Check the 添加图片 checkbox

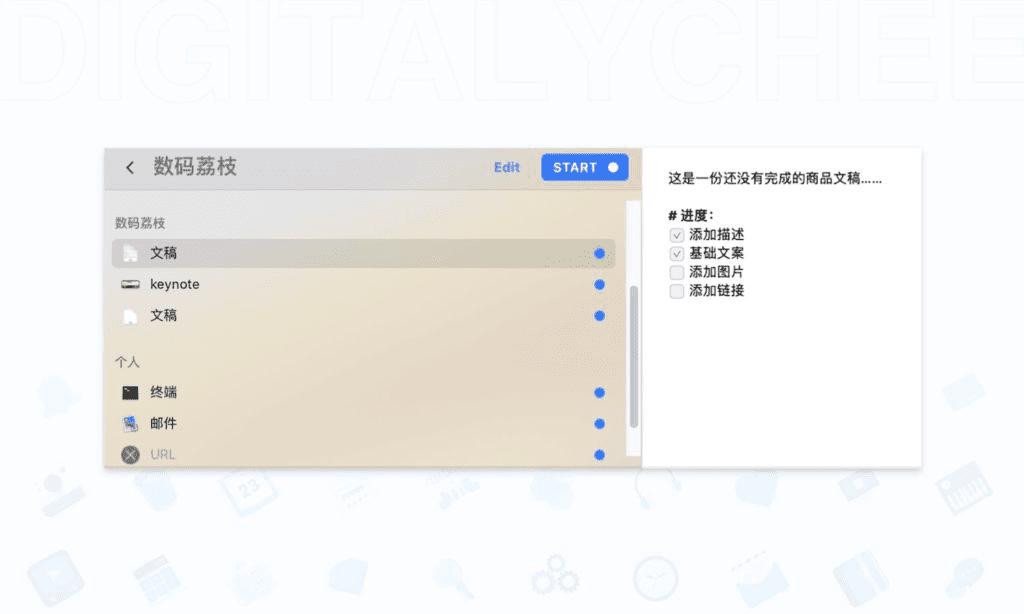tap(676, 272)
